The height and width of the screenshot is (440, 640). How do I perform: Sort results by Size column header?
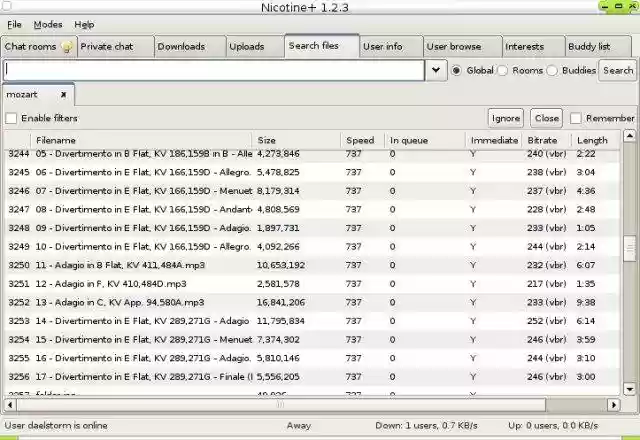[x=296, y=140]
